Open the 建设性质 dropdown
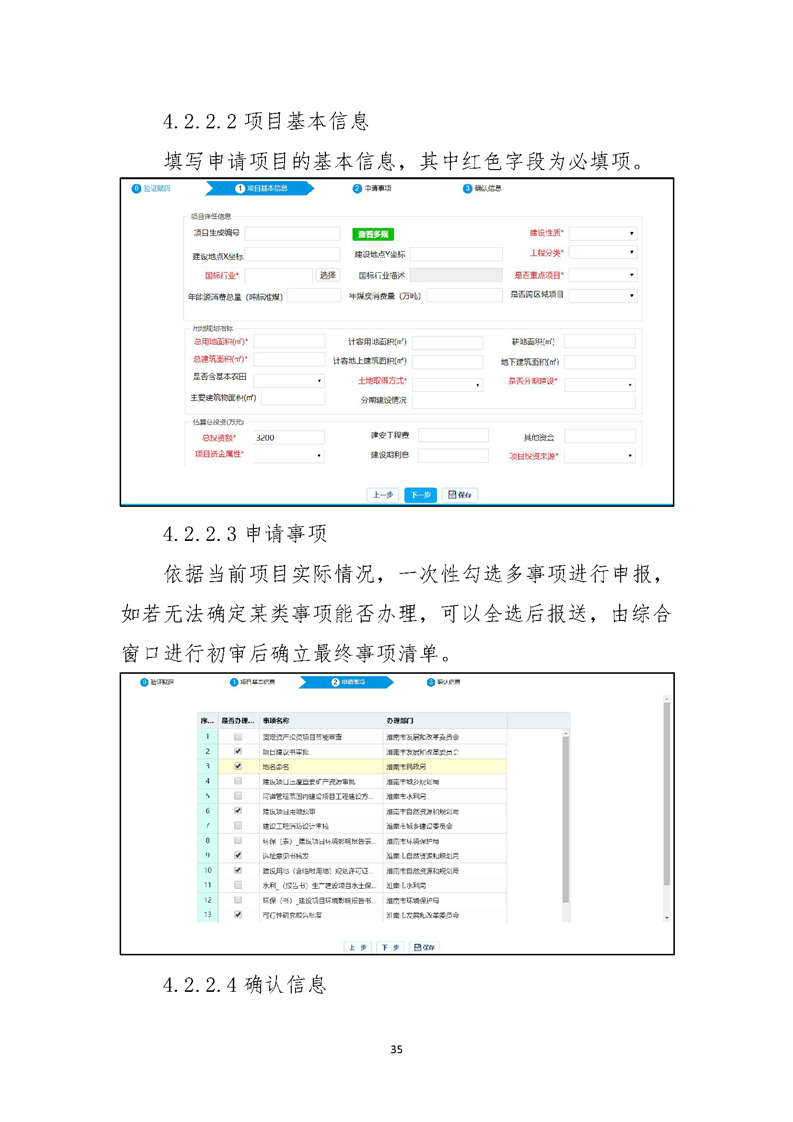Viewport: 793px width, 1122px height. pos(603,233)
